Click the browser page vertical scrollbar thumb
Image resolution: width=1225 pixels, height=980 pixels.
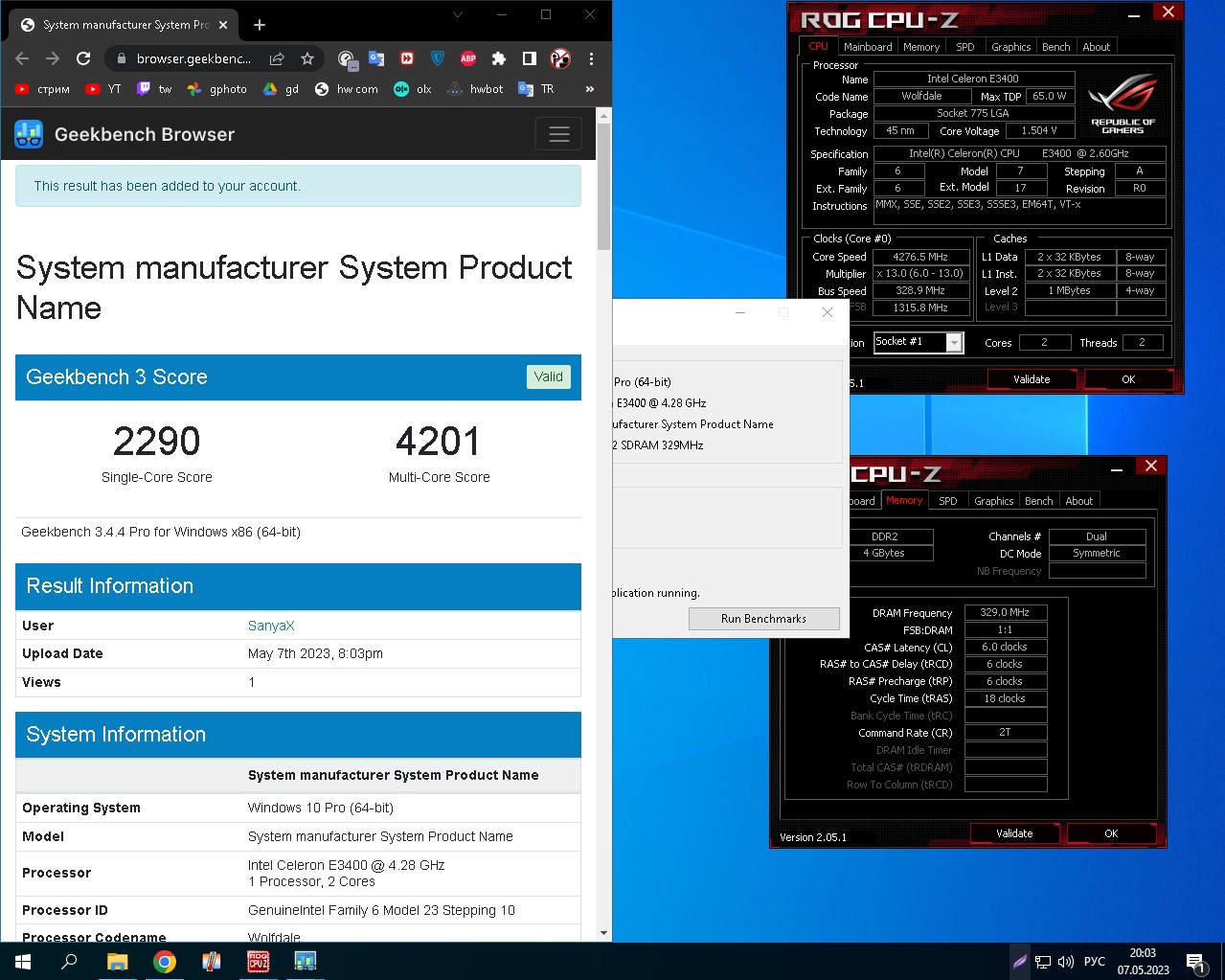point(603,187)
